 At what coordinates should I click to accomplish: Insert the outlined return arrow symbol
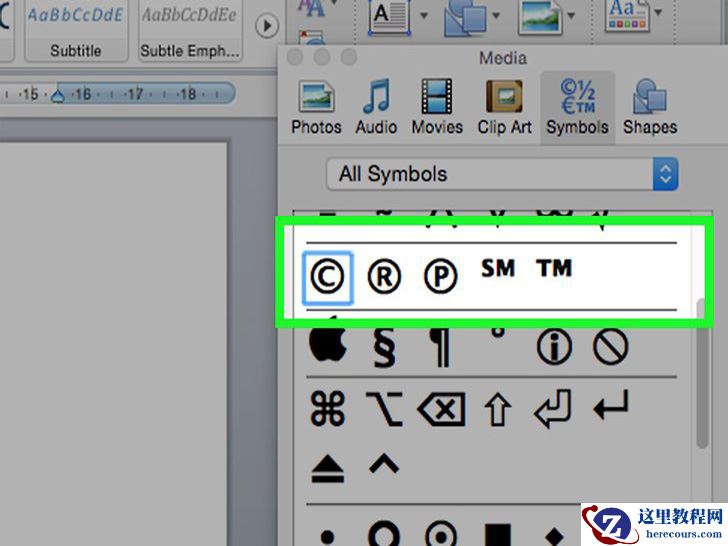[x=552, y=409]
